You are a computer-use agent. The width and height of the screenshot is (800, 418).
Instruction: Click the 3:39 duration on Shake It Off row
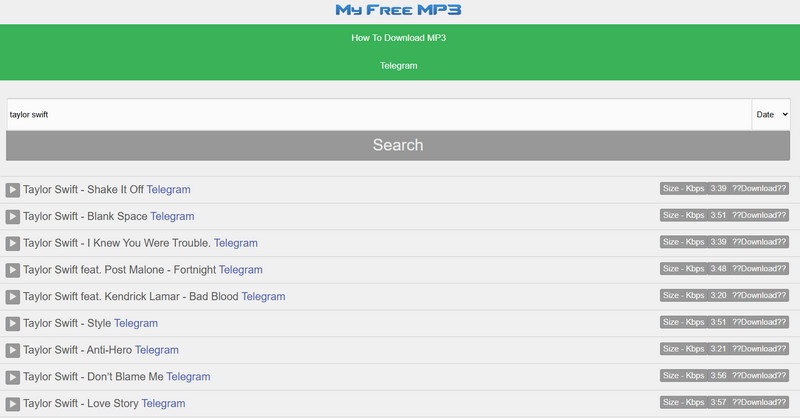718,188
